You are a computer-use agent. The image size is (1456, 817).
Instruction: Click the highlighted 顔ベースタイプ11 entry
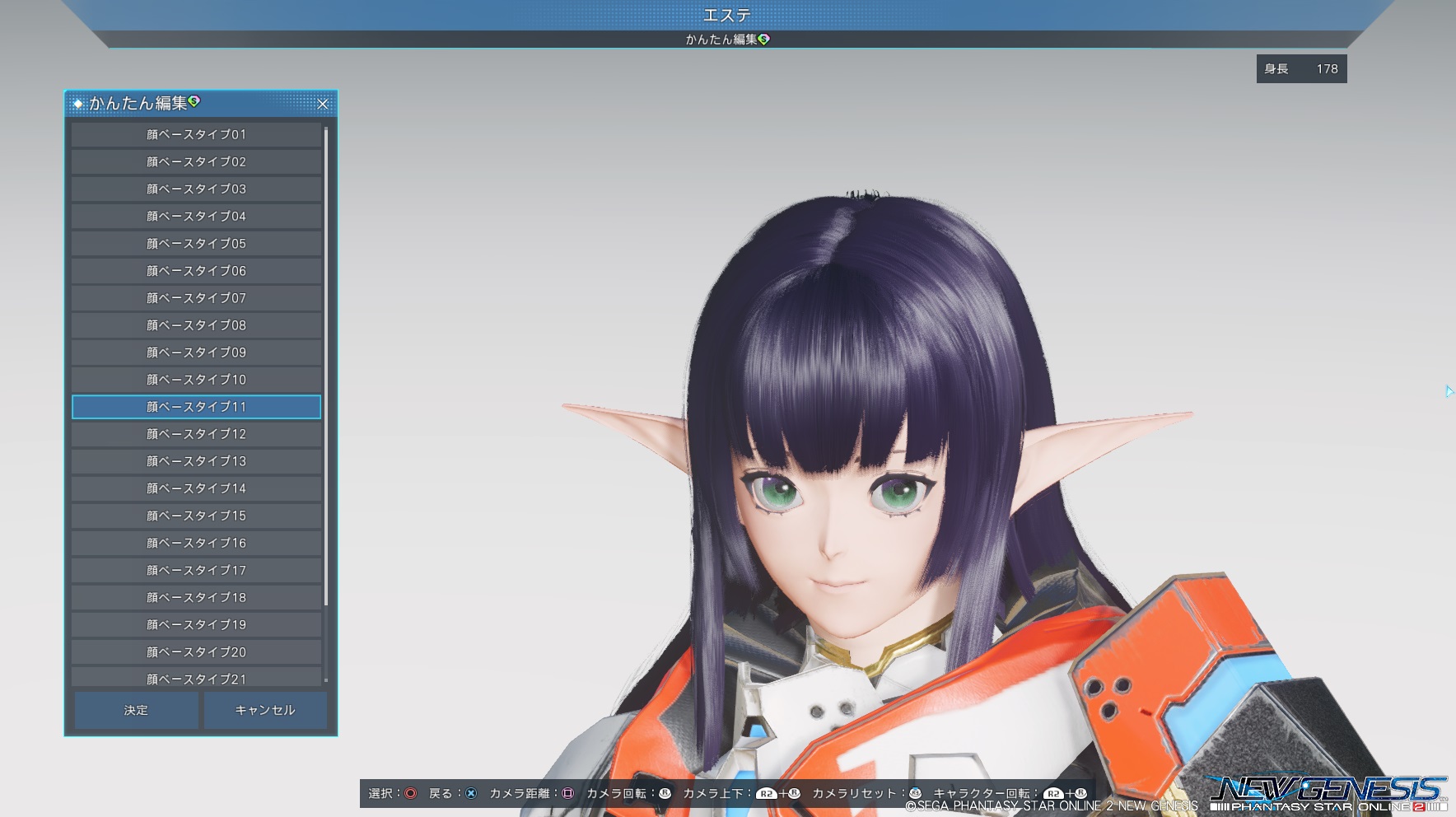click(x=196, y=406)
